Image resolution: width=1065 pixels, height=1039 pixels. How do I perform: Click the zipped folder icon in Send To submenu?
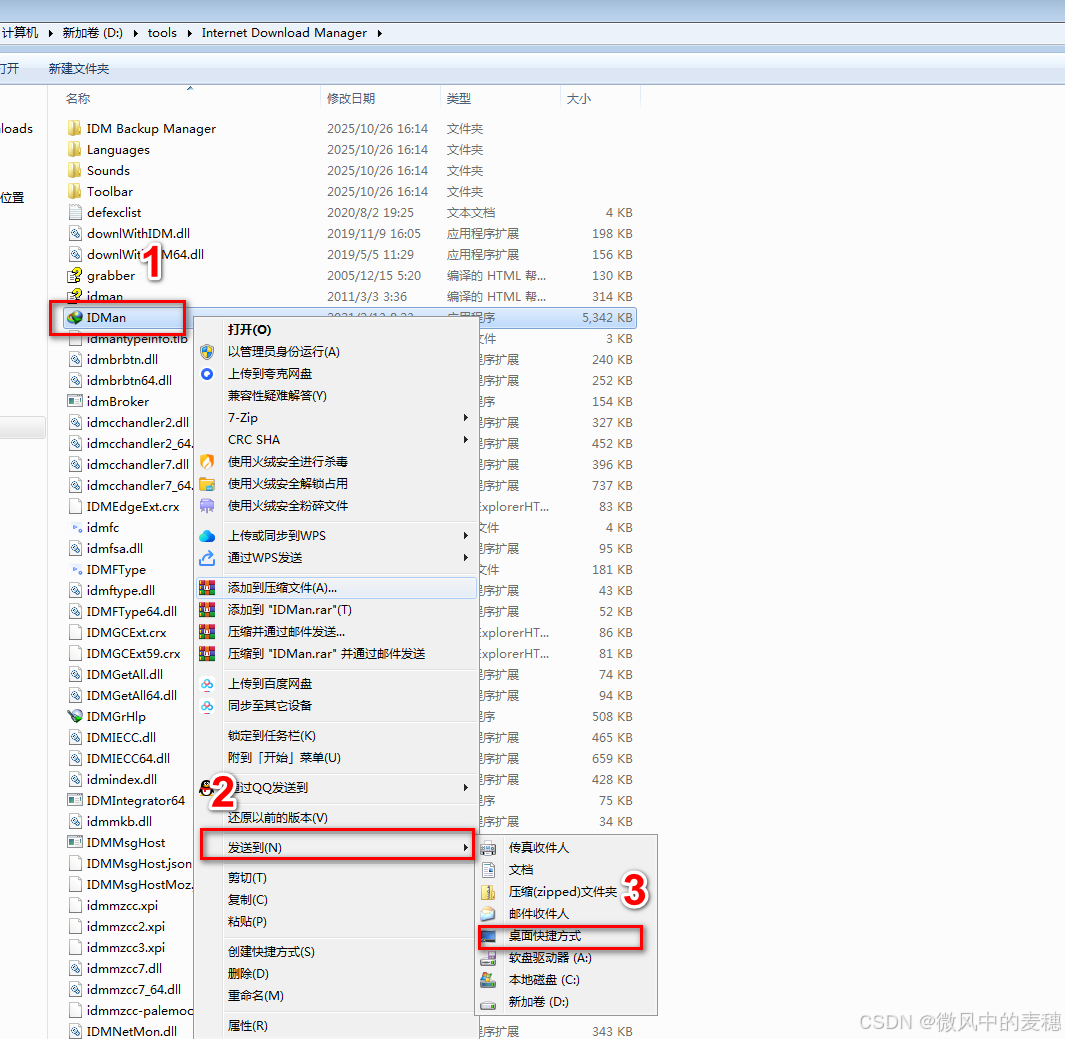(x=488, y=892)
